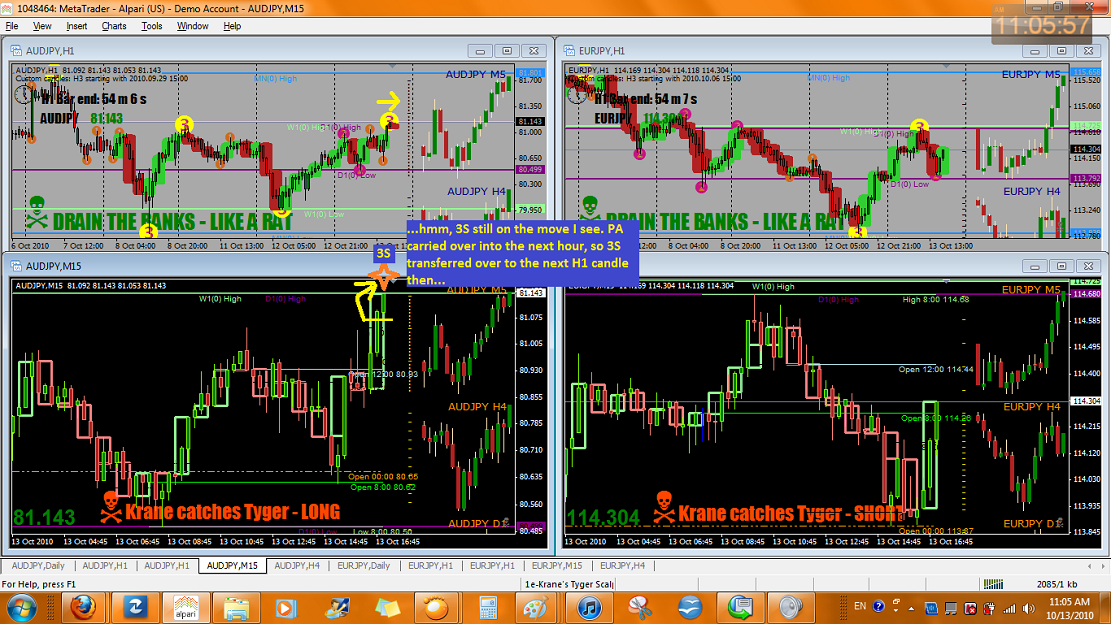Open the File menu
Viewport: 1111px width, 624px height.
[12, 26]
